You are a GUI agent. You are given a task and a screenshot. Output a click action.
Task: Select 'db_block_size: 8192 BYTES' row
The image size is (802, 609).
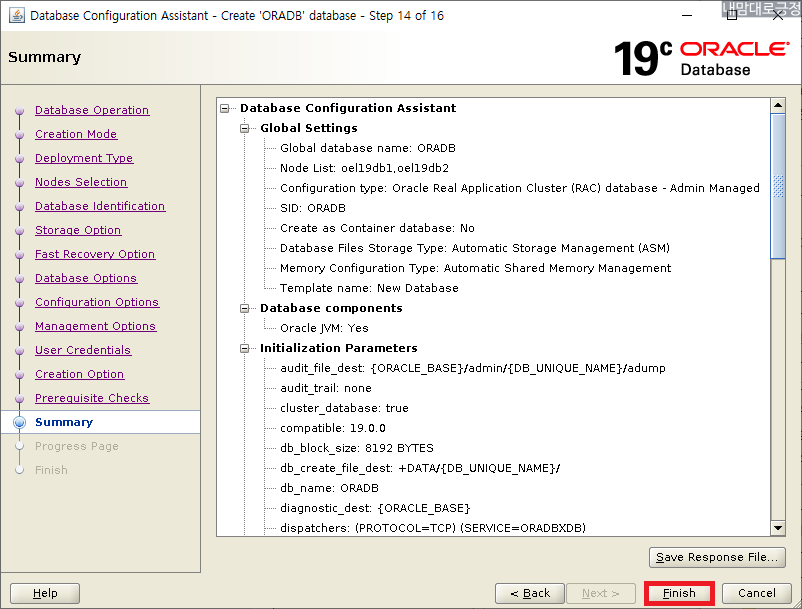coord(357,448)
